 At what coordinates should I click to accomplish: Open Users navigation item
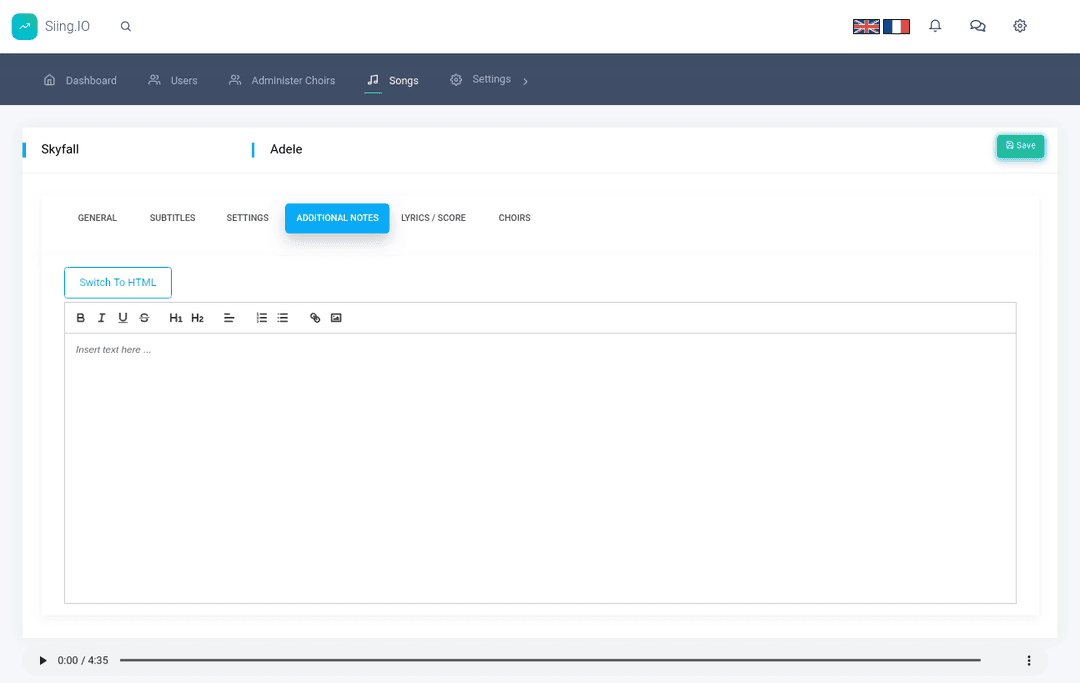173,80
